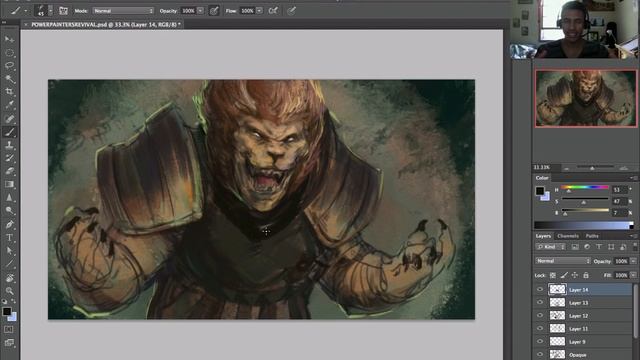640x360 pixels.
Task: Change screen mode button in toolbox
Action: [9, 342]
